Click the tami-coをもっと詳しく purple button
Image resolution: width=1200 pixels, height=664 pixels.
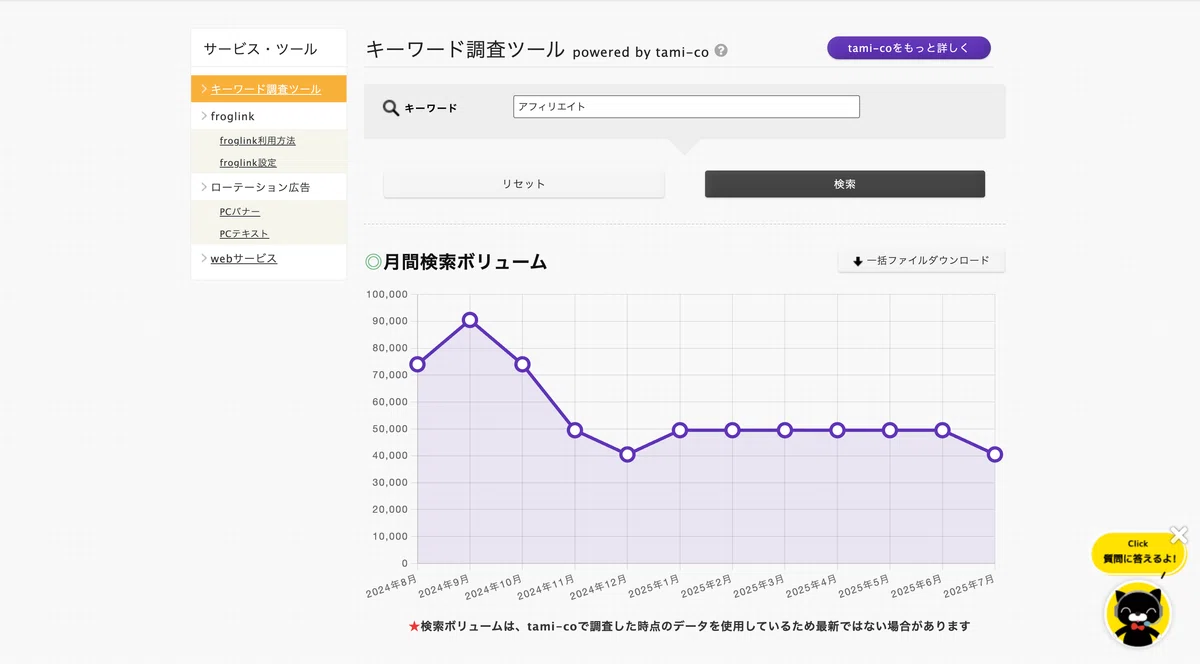(x=909, y=48)
